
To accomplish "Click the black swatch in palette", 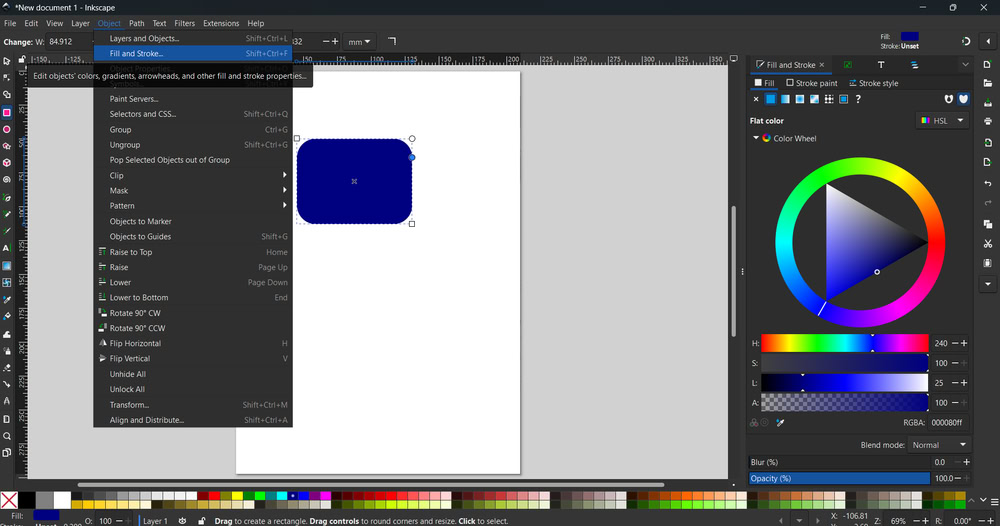I will [27, 500].
